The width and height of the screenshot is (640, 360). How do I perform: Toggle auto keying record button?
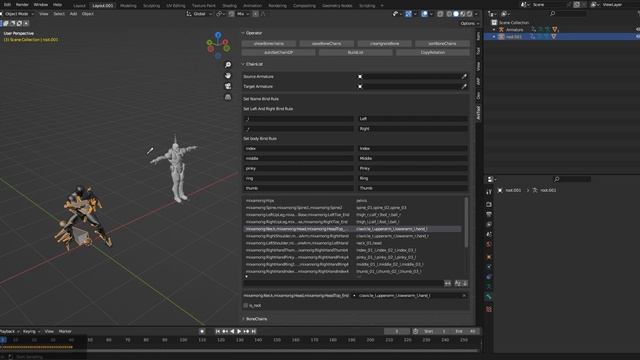(x=202, y=331)
